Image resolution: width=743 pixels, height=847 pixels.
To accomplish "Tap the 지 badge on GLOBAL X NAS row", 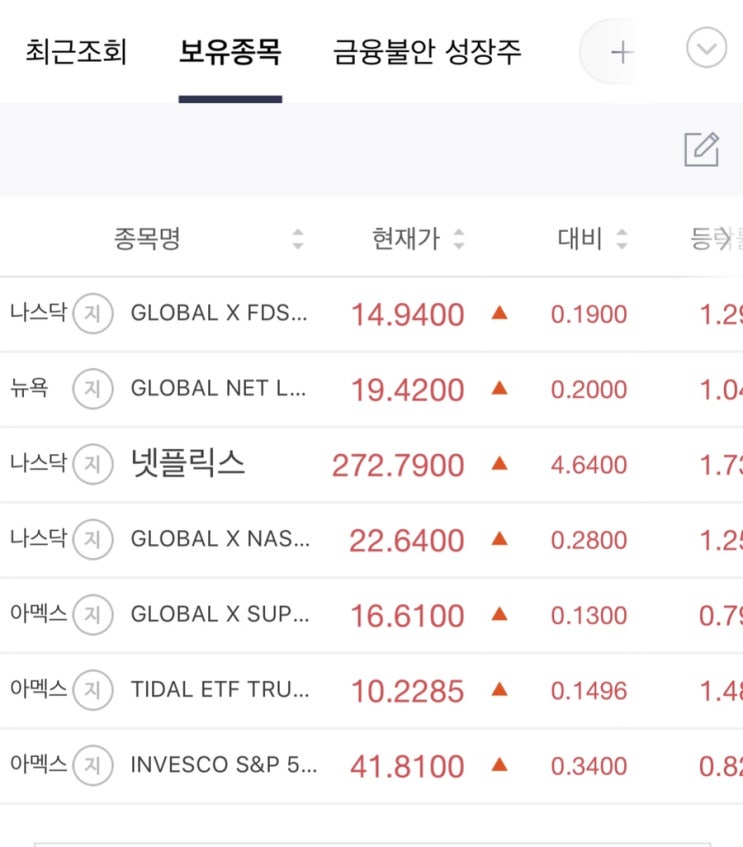I will [93, 539].
